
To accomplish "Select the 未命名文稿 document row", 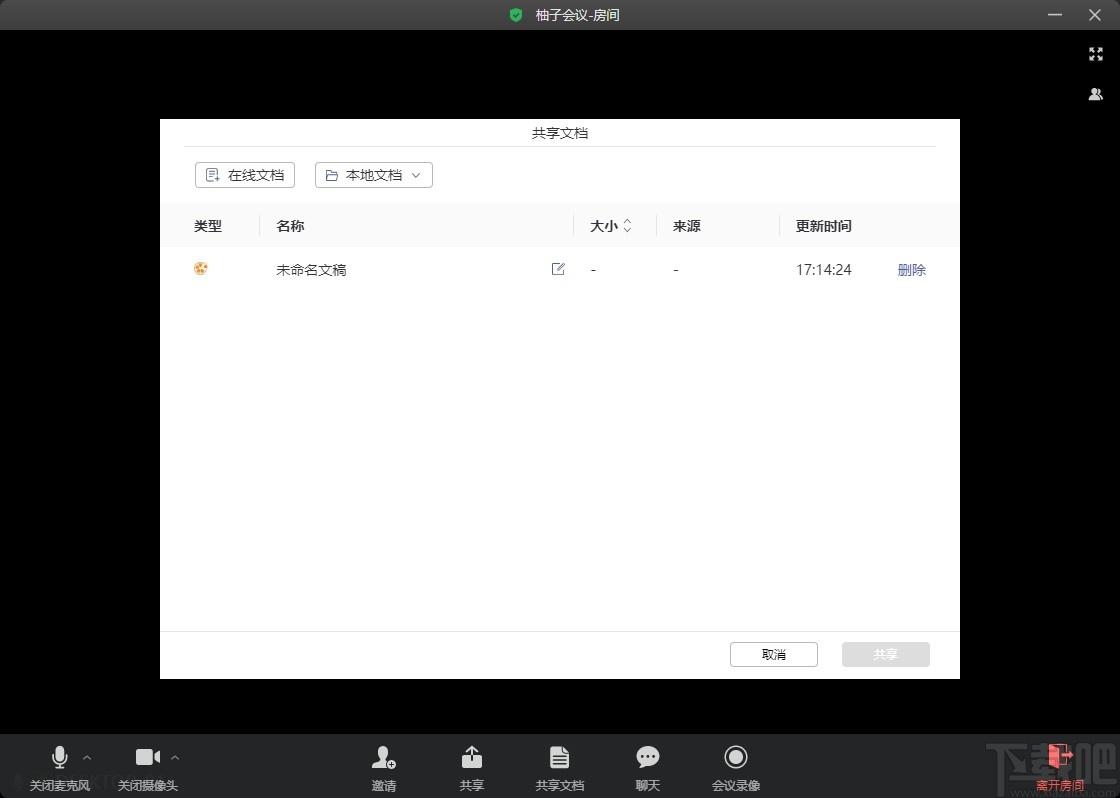I will pyautogui.click(x=560, y=269).
